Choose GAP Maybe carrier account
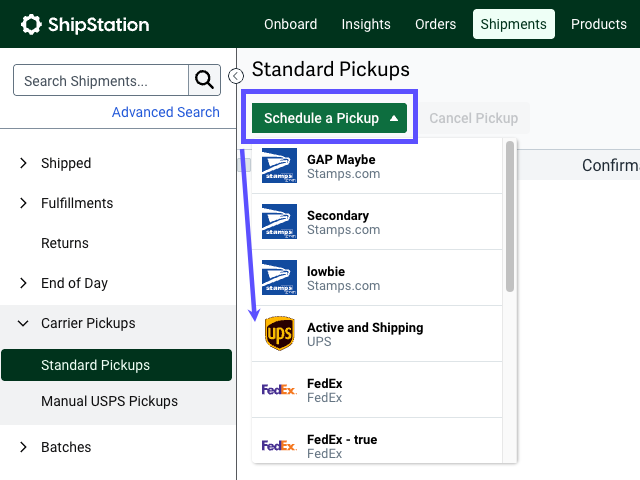The height and width of the screenshot is (480, 640). (x=377, y=166)
